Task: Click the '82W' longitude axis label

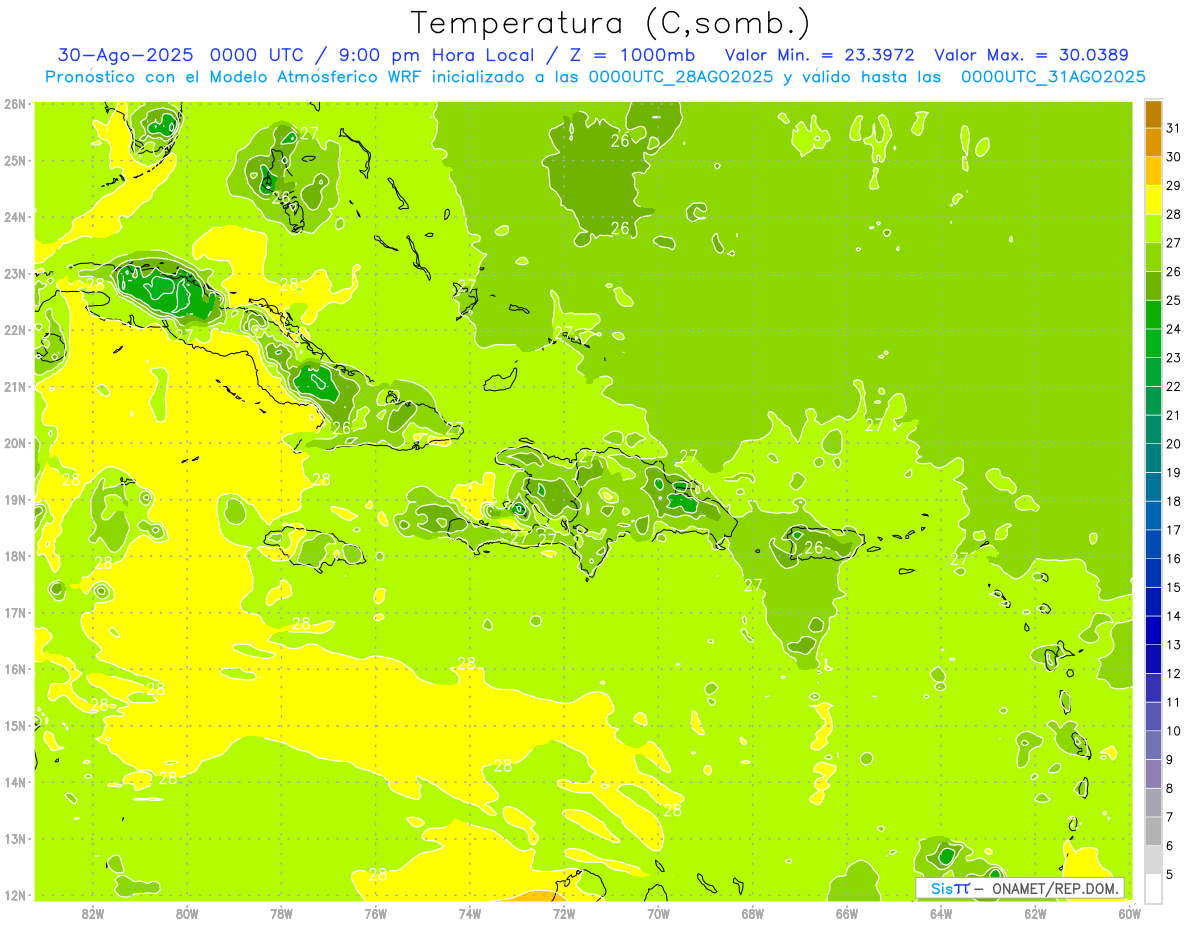Action: point(92,913)
